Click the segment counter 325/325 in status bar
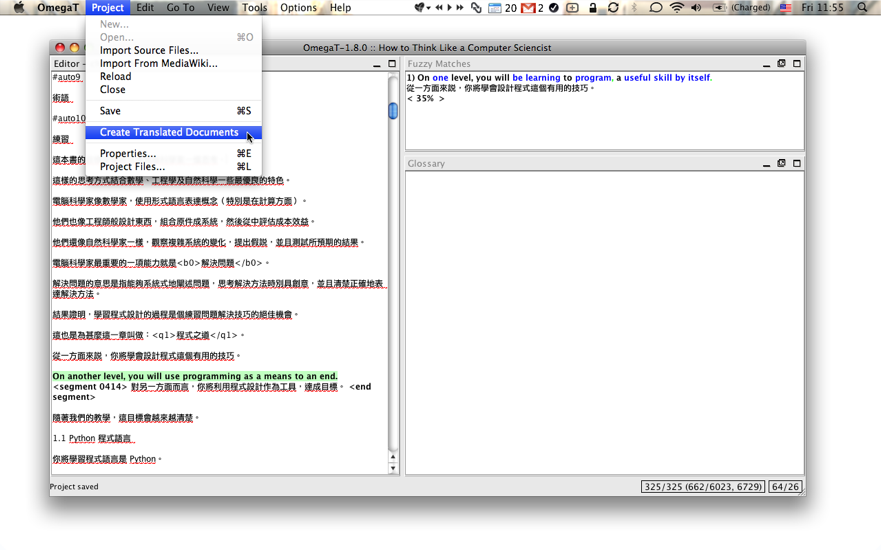881x550 pixels. click(x=703, y=487)
